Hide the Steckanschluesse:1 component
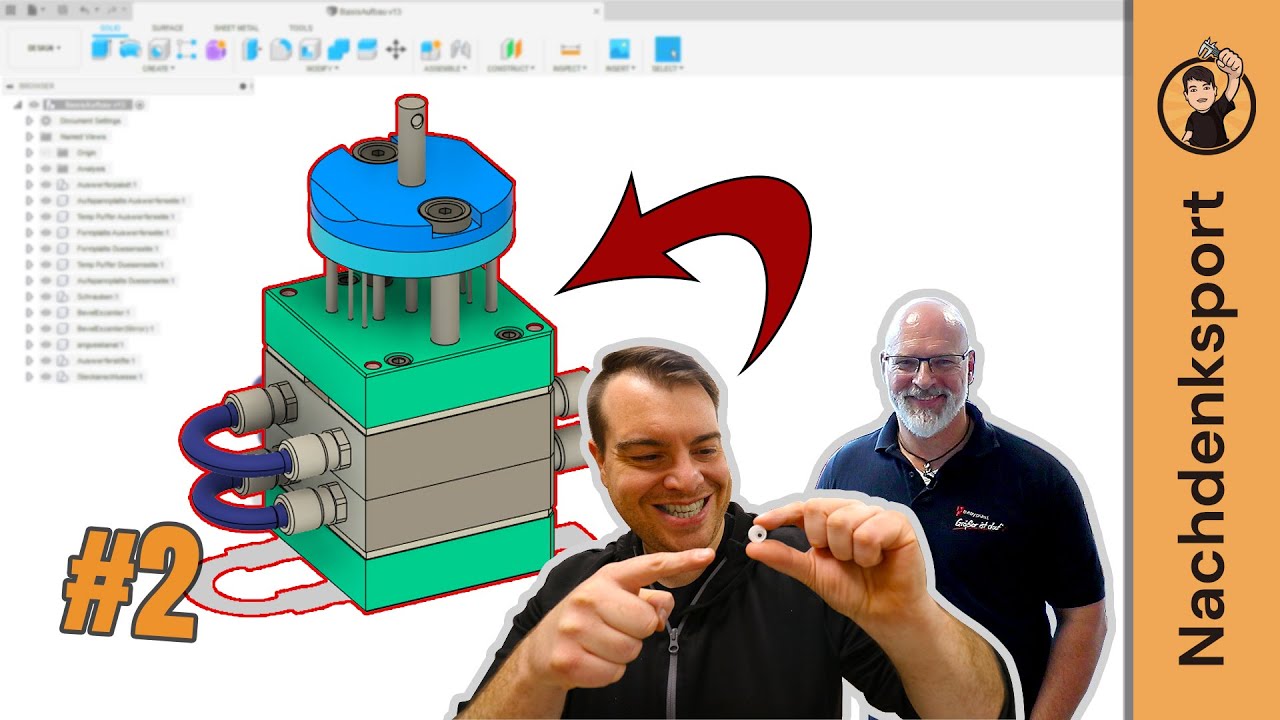 click(45, 377)
